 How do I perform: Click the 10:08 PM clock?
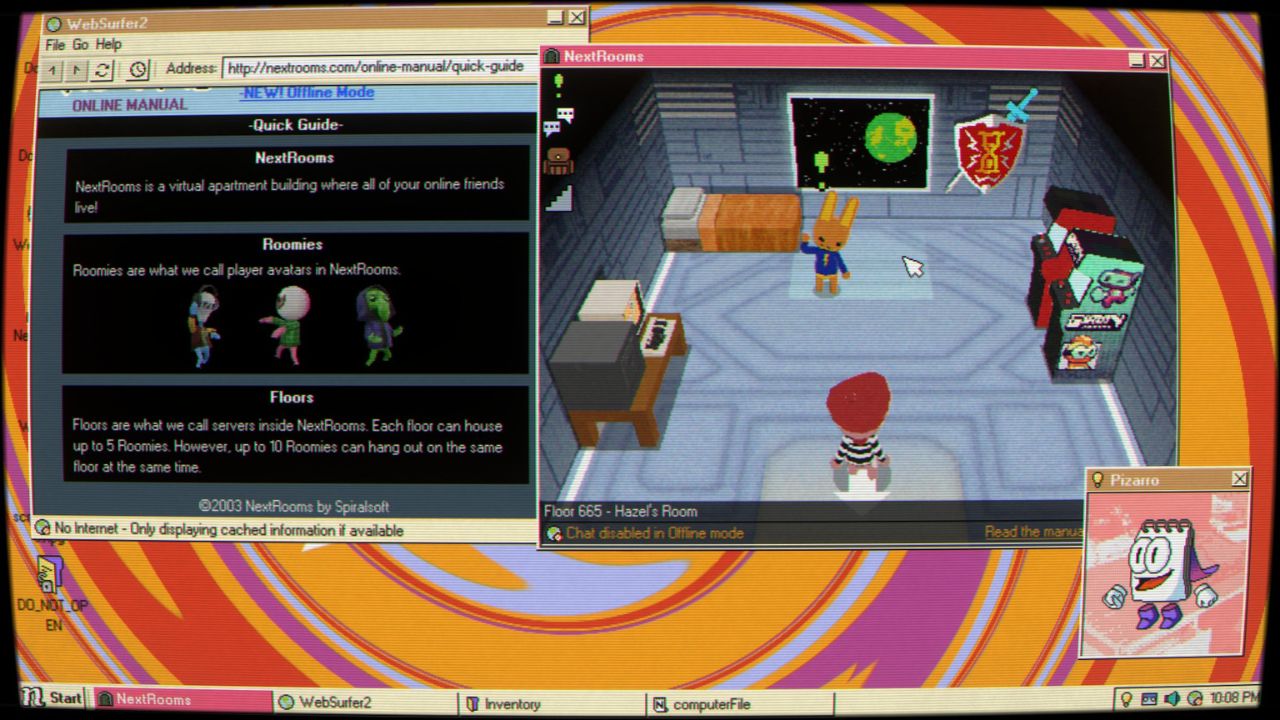click(1234, 697)
